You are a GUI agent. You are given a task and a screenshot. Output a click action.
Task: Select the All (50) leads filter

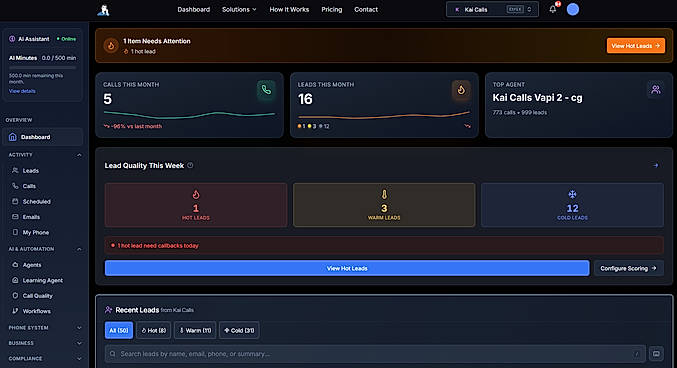pos(119,330)
